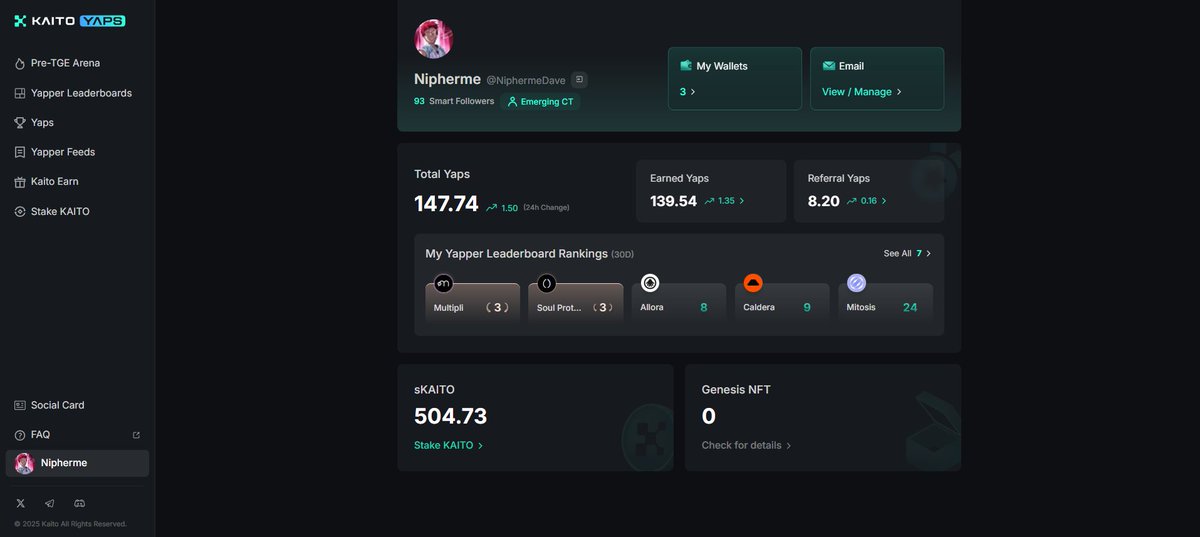Viewport: 1200px width, 537px height.
Task: Click the Stake KAITO circular icon
Action: [x=20, y=212]
